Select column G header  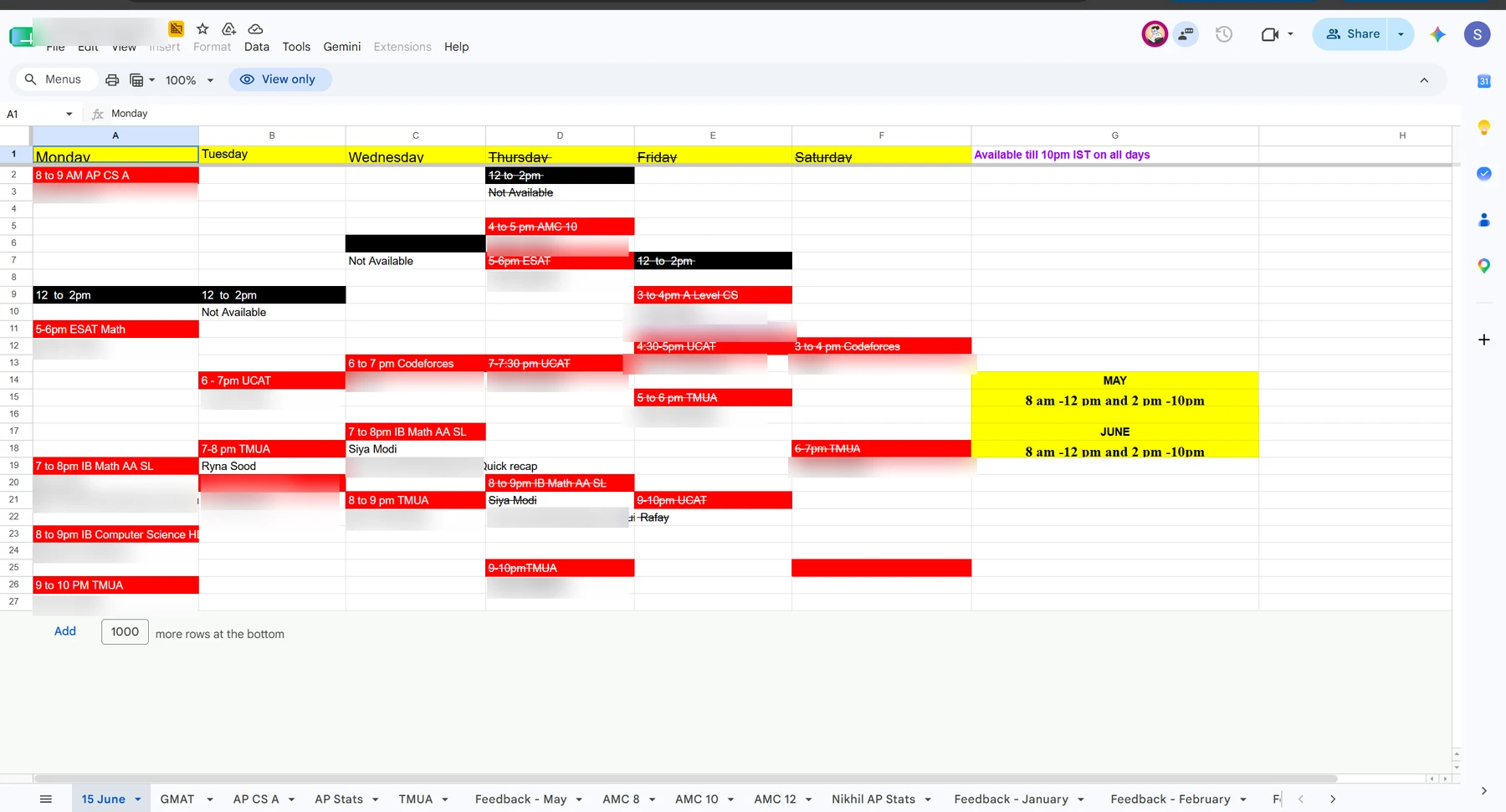[x=1114, y=135]
